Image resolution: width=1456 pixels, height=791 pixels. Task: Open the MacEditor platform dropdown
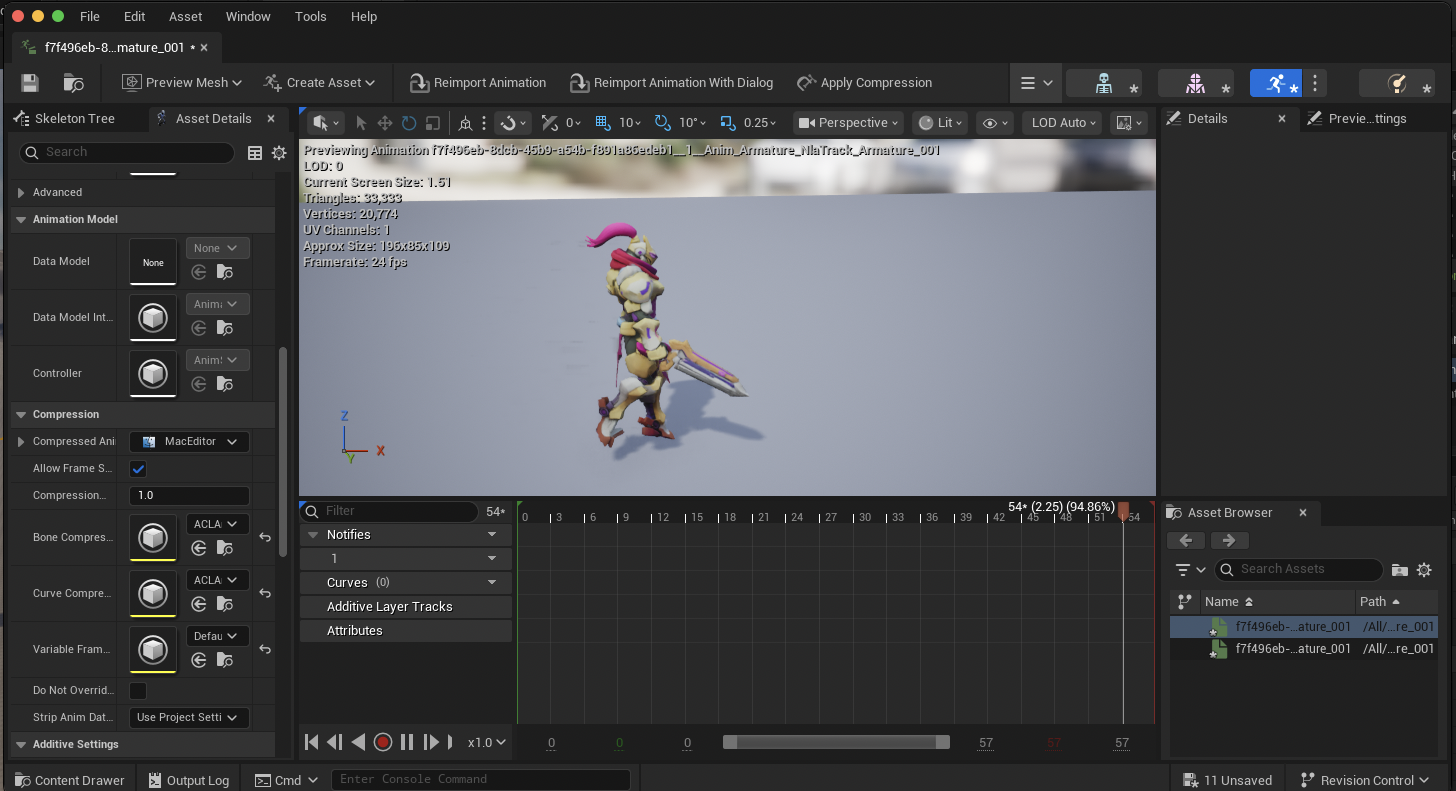pyautogui.click(x=190, y=442)
